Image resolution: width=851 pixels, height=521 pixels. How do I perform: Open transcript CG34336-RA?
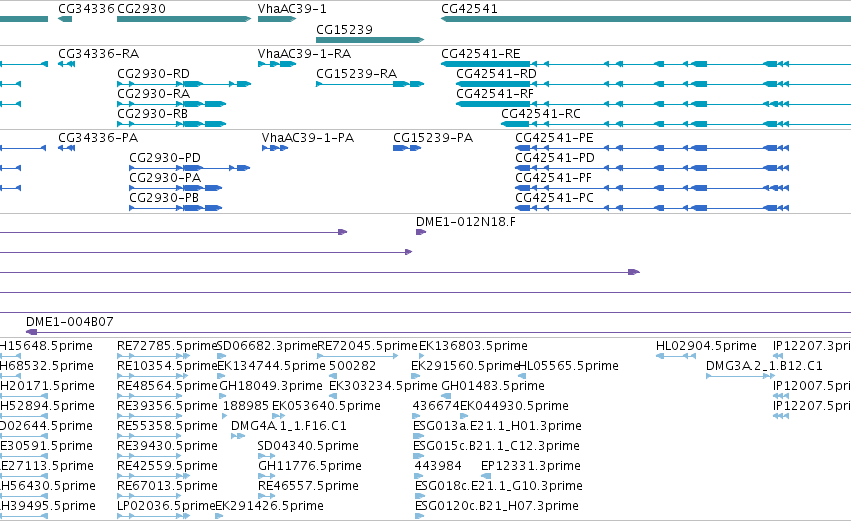tap(98, 54)
